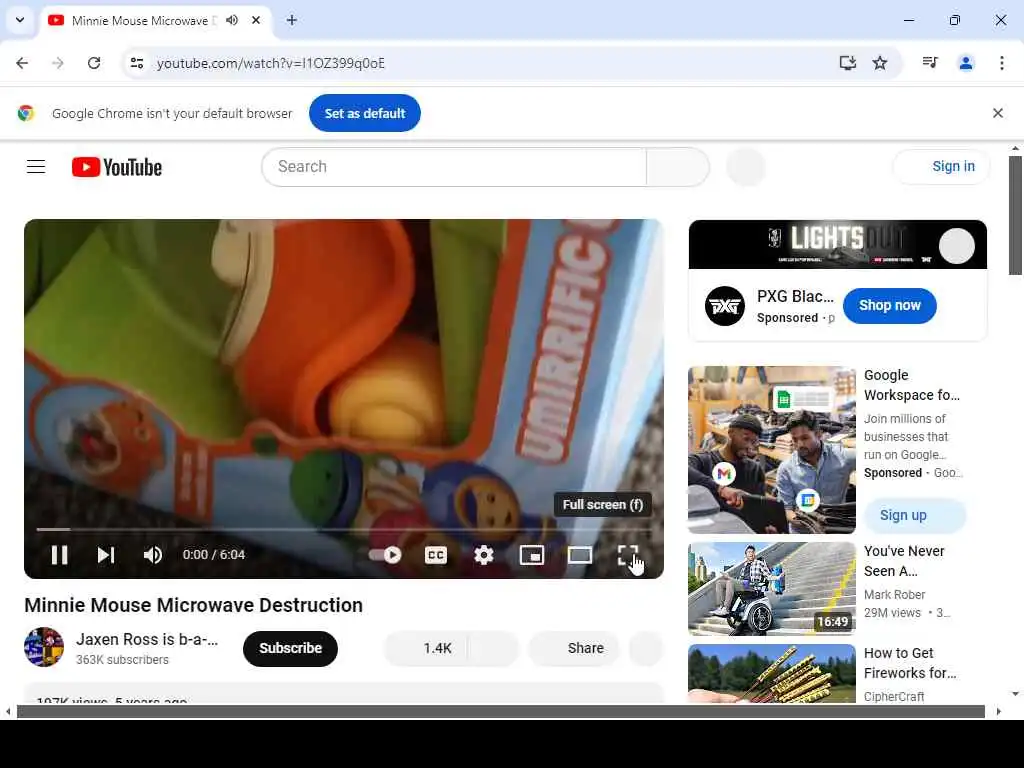This screenshot has width=1024, height=768.
Task: Click Sign up on Workspace ad
Action: [914, 515]
